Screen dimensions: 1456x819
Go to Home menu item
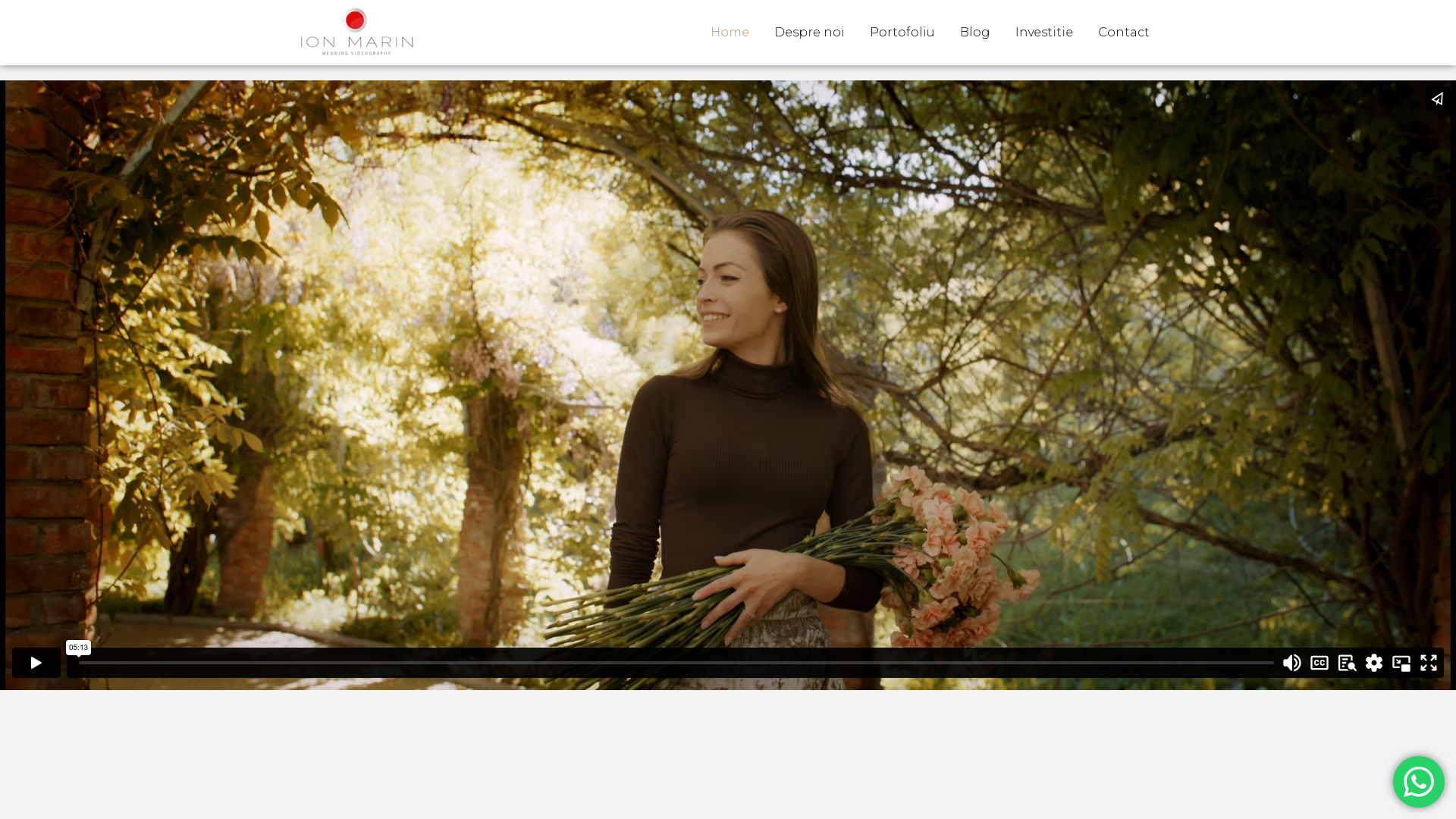tap(730, 32)
